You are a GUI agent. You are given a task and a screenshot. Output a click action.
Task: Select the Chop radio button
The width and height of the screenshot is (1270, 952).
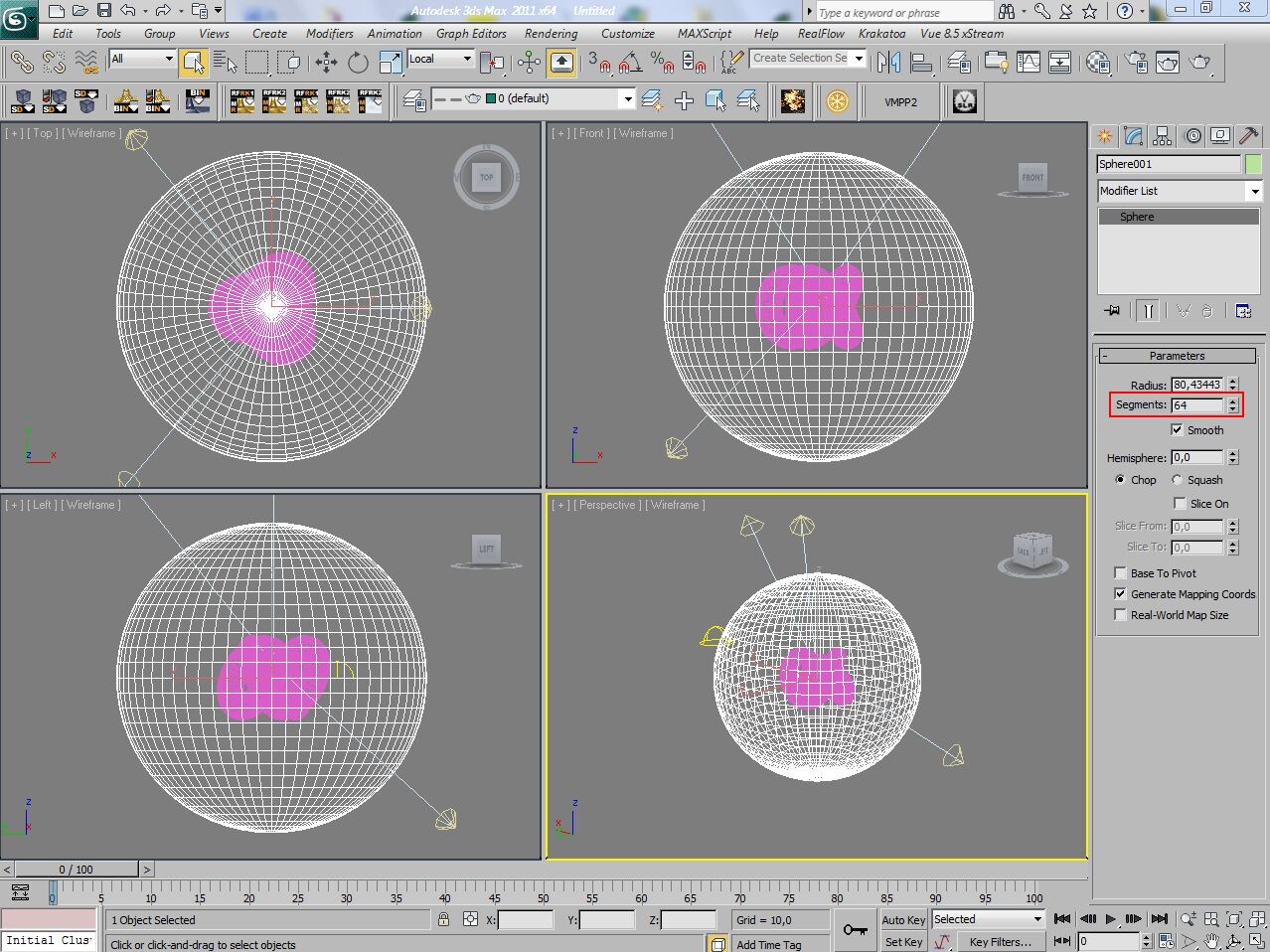pyautogui.click(x=1120, y=480)
